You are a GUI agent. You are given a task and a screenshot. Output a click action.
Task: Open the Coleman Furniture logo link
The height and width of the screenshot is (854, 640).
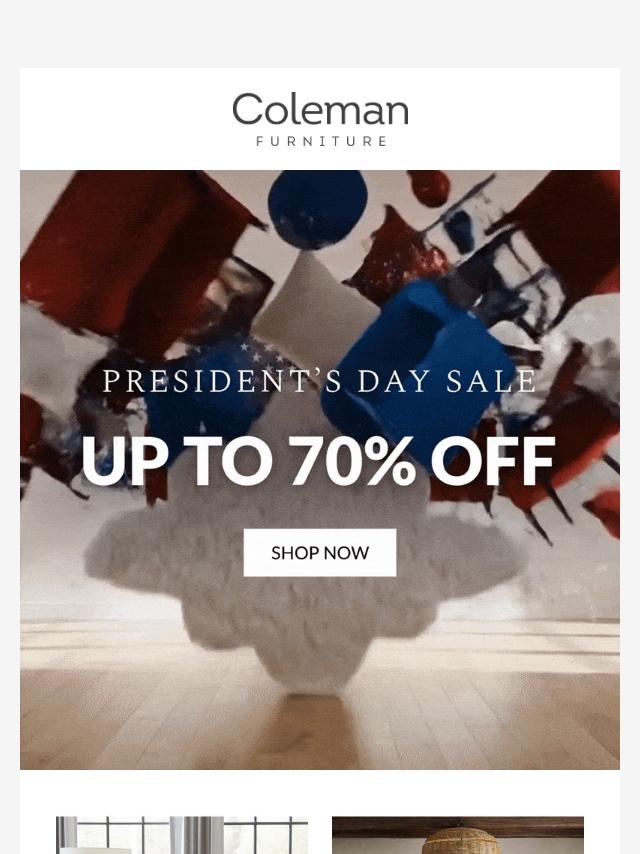pos(320,119)
